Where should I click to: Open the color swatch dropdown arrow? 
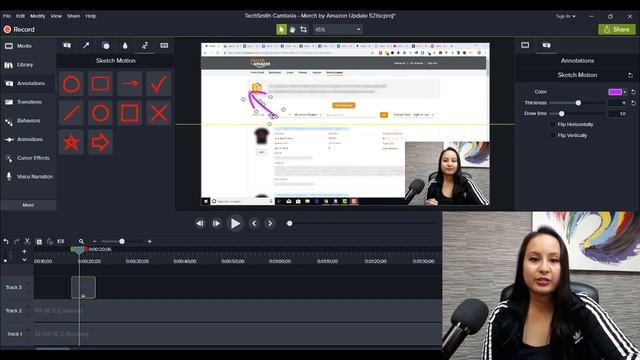point(624,92)
